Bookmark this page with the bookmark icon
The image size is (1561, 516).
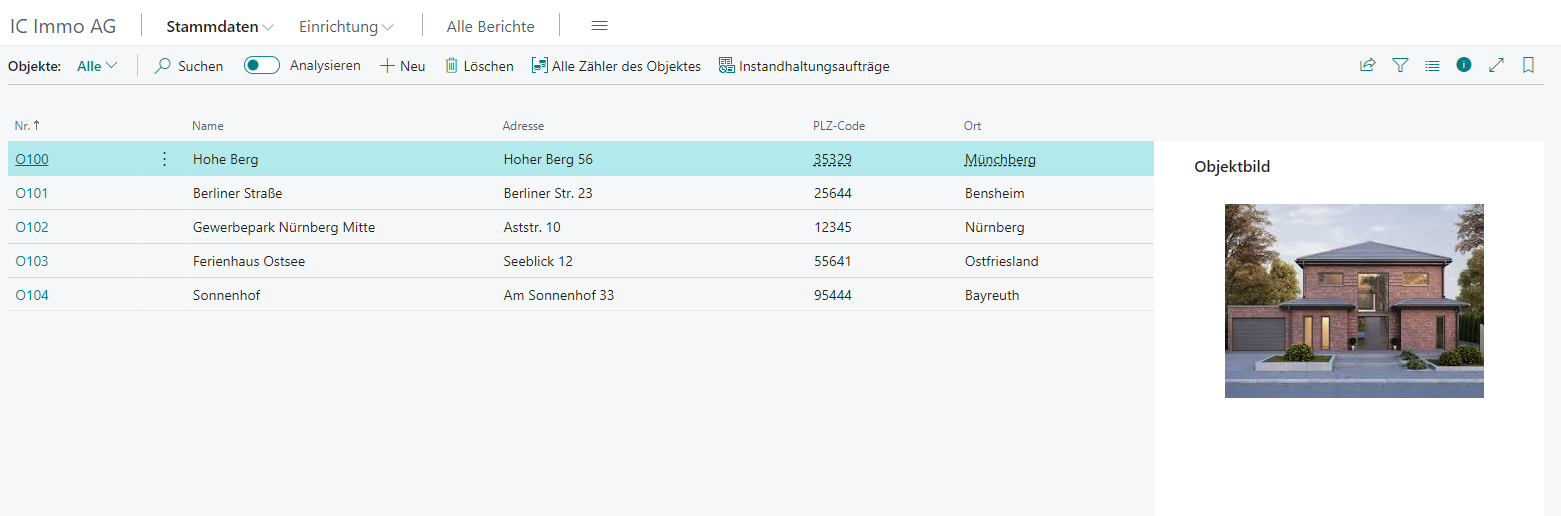tap(1528, 65)
